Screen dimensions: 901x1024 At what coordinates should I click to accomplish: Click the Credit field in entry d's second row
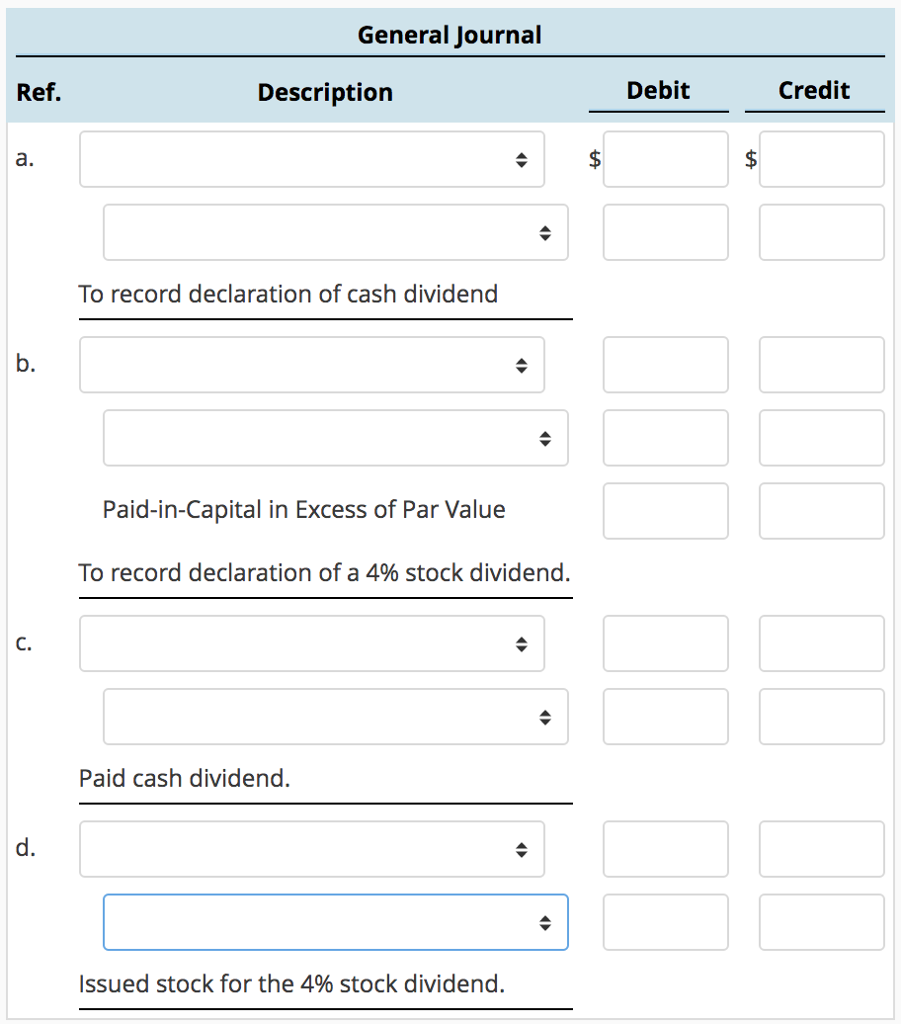point(821,922)
